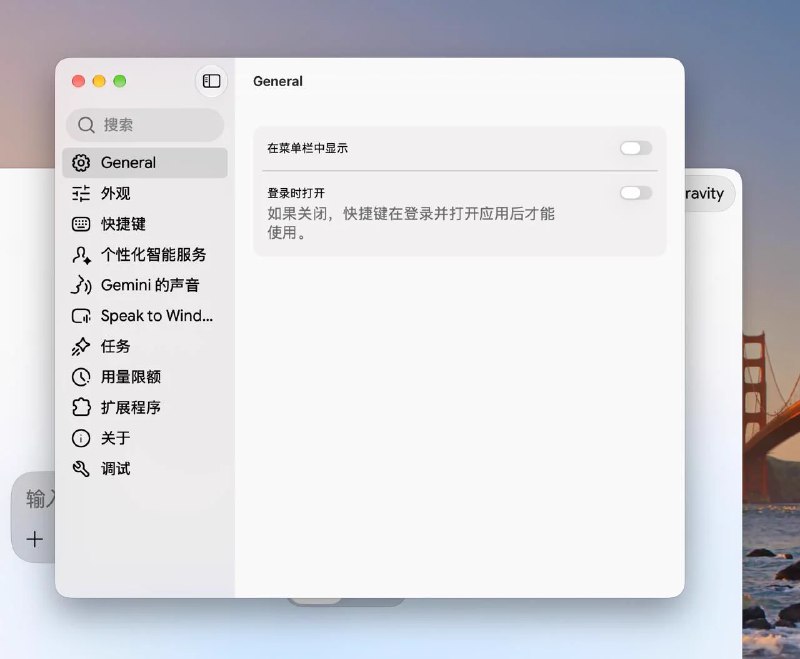The height and width of the screenshot is (659, 800).
Task: Toggle the sidebar with the panel button
Action: point(211,81)
